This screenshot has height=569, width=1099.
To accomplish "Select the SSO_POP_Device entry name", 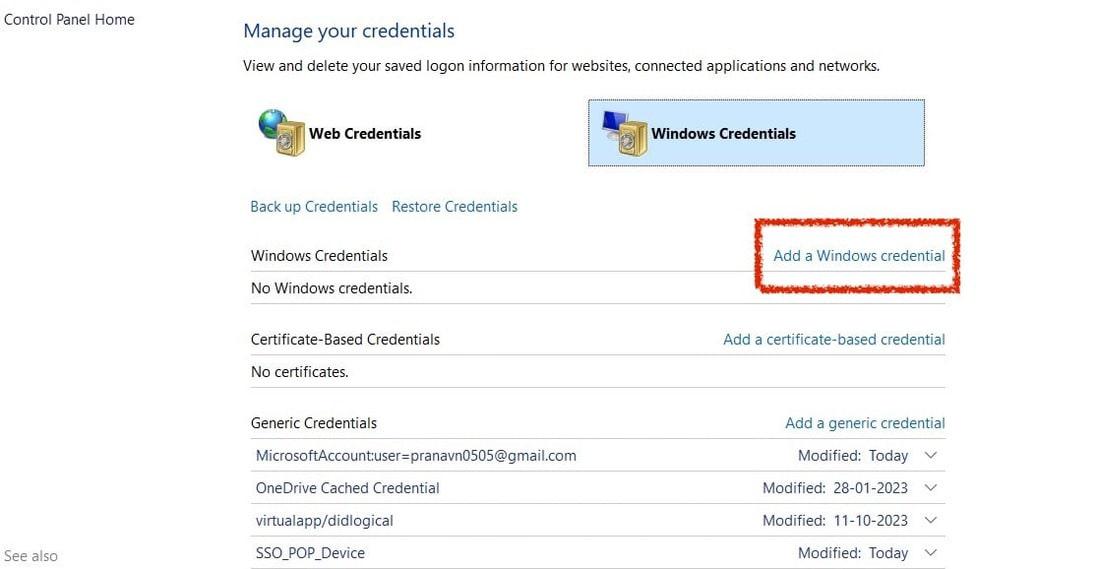I will (310, 553).
